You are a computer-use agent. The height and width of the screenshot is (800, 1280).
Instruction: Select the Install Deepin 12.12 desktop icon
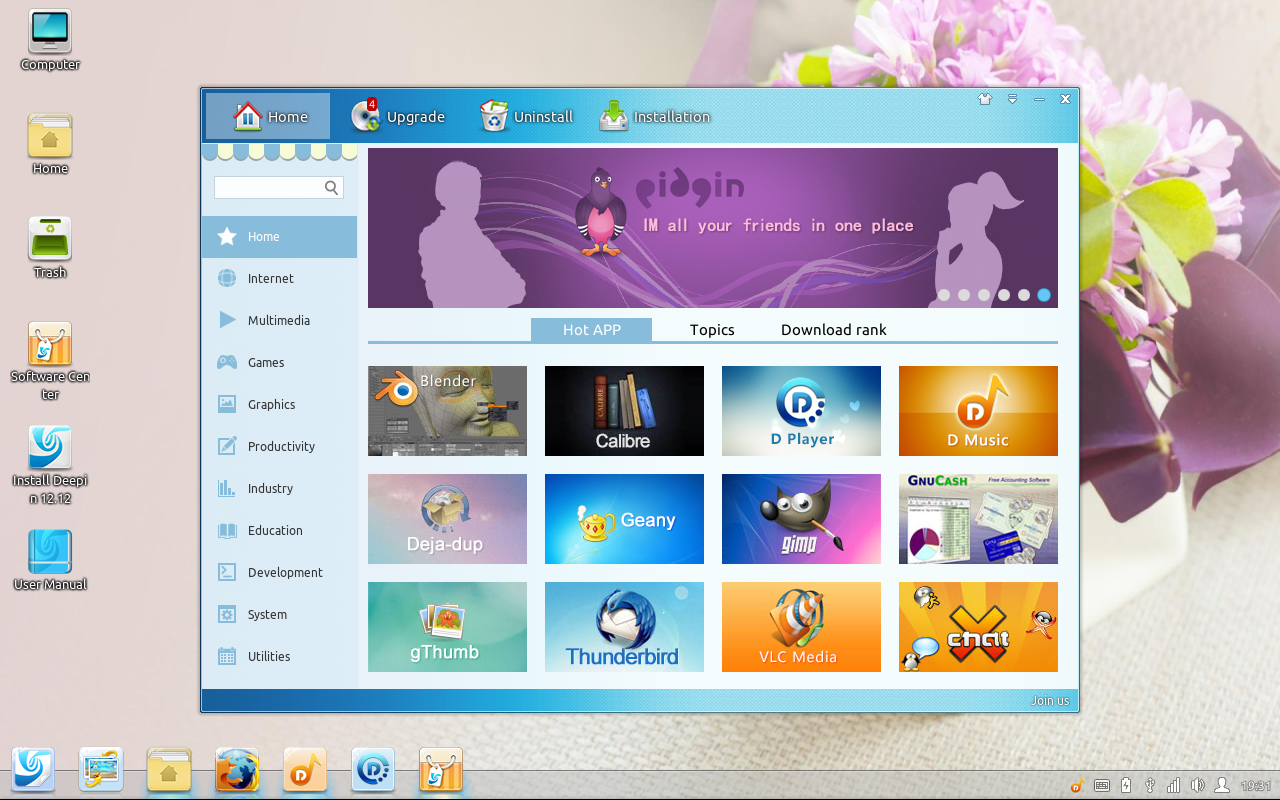click(50, 465)
